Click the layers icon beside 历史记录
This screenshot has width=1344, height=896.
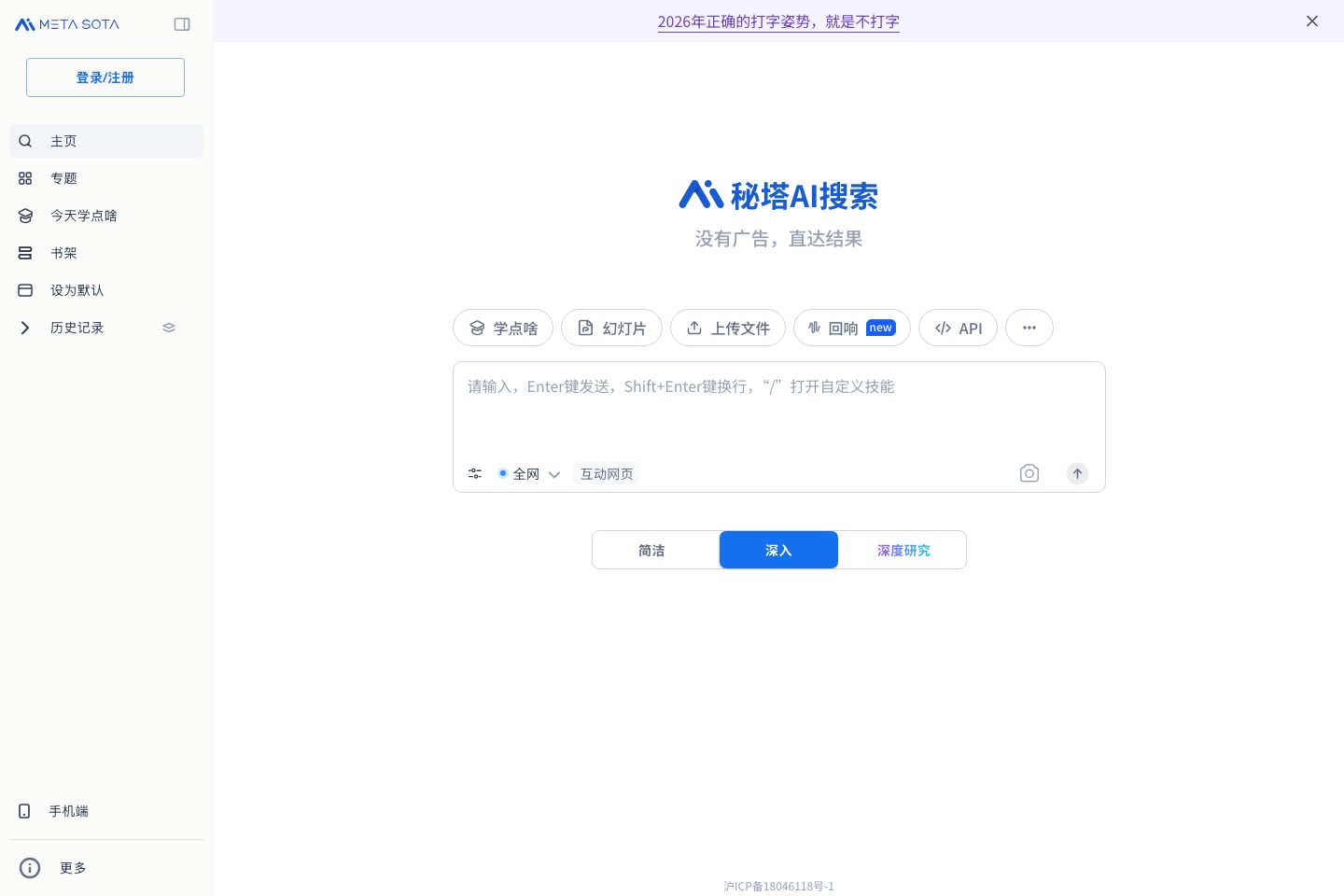click(169, 328)
